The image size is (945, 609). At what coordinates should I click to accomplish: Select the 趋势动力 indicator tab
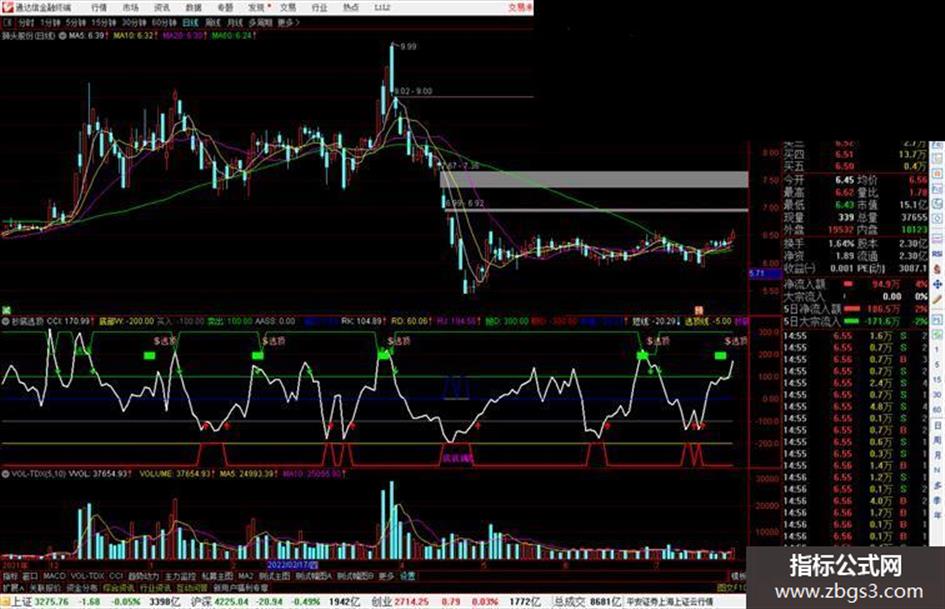tap(143, 576)
